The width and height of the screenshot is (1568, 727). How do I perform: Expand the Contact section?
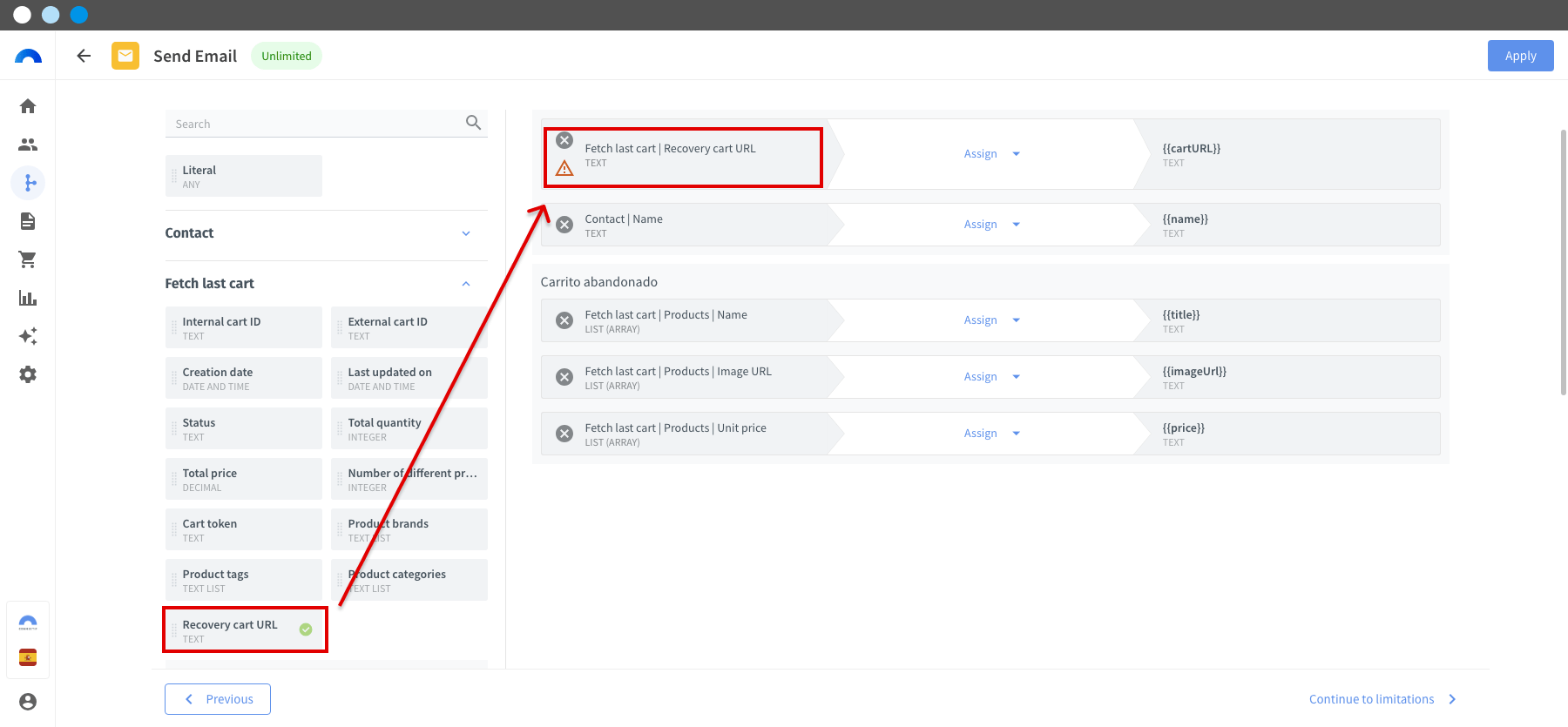(x=466, y=233)
